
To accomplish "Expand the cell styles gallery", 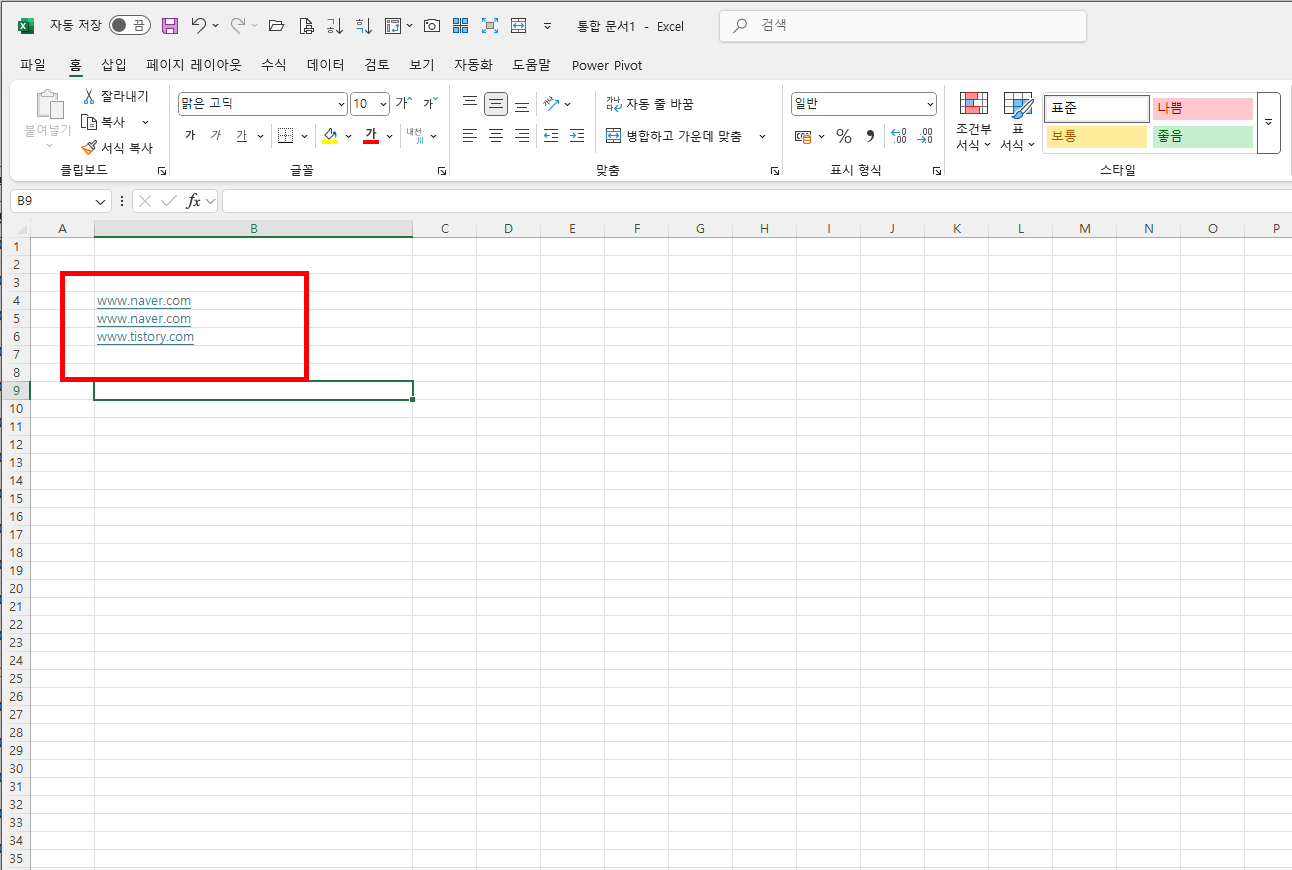I will [1268, 122].
